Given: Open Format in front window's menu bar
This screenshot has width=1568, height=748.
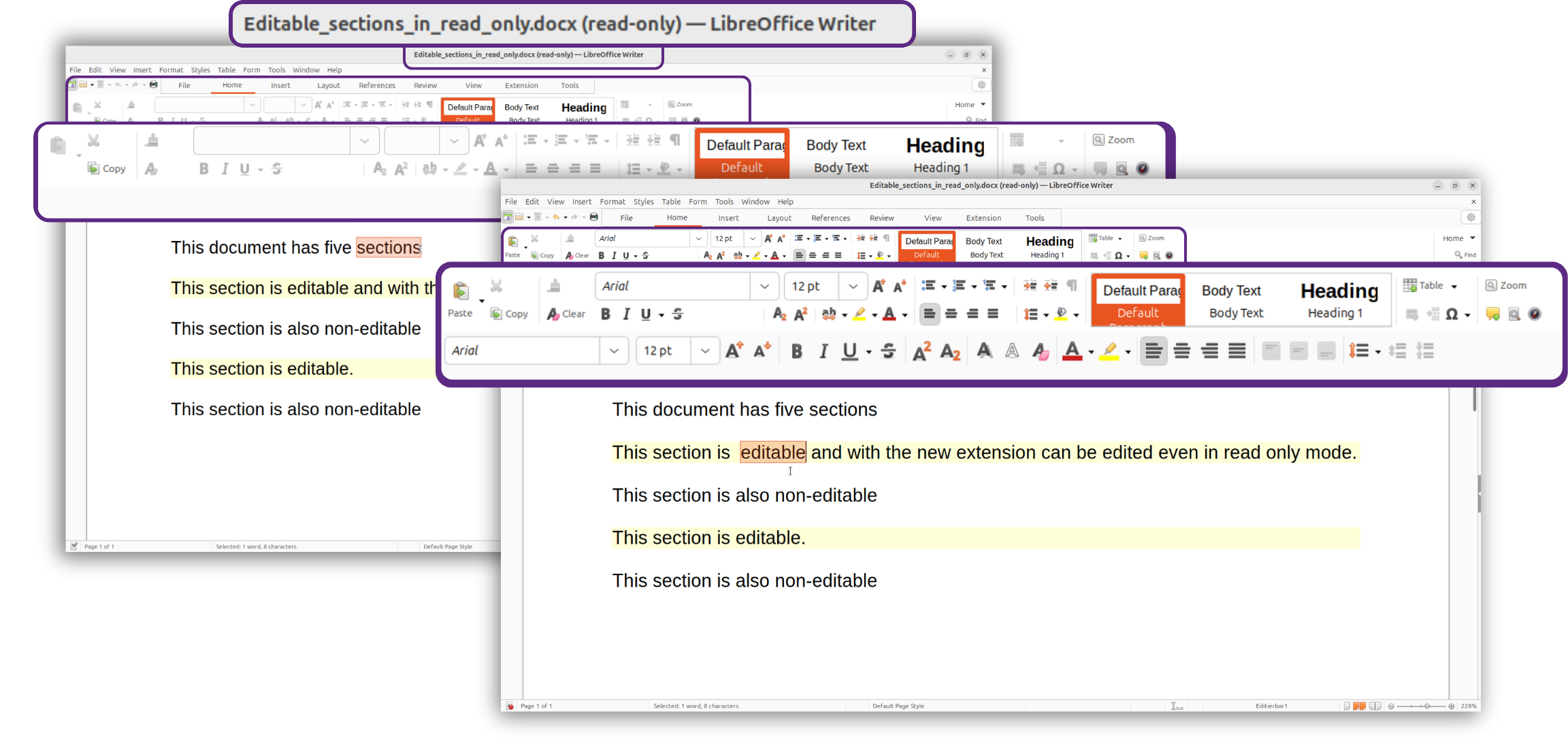Looking at the screenshot, I should pos(612,201).
